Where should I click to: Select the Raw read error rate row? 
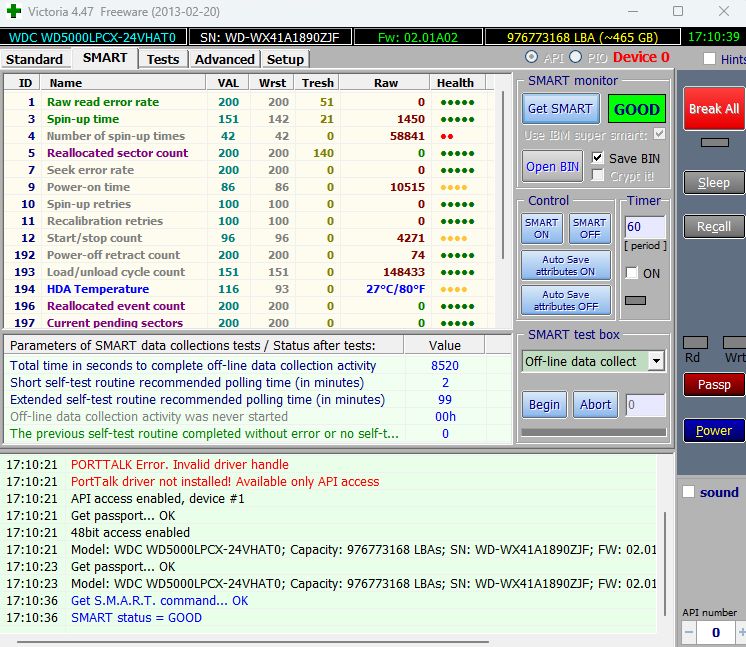coord(249,102)
